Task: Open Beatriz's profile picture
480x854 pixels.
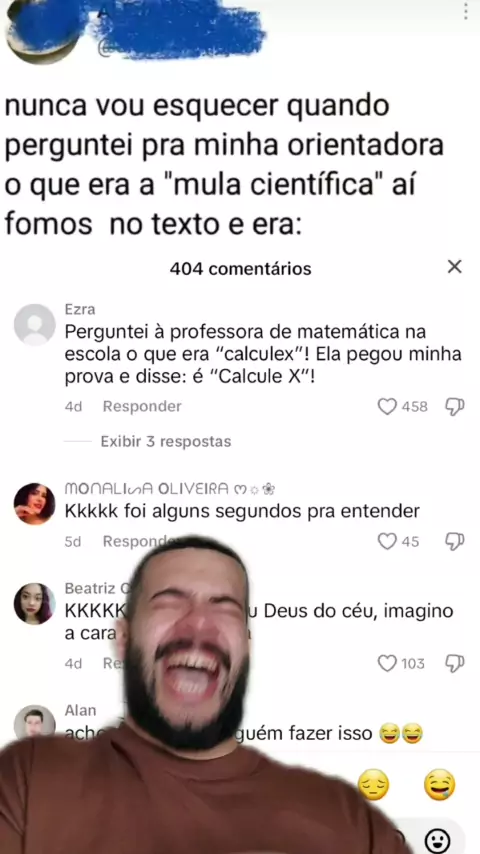Action: pyautogui.click(x=34, y=603)
